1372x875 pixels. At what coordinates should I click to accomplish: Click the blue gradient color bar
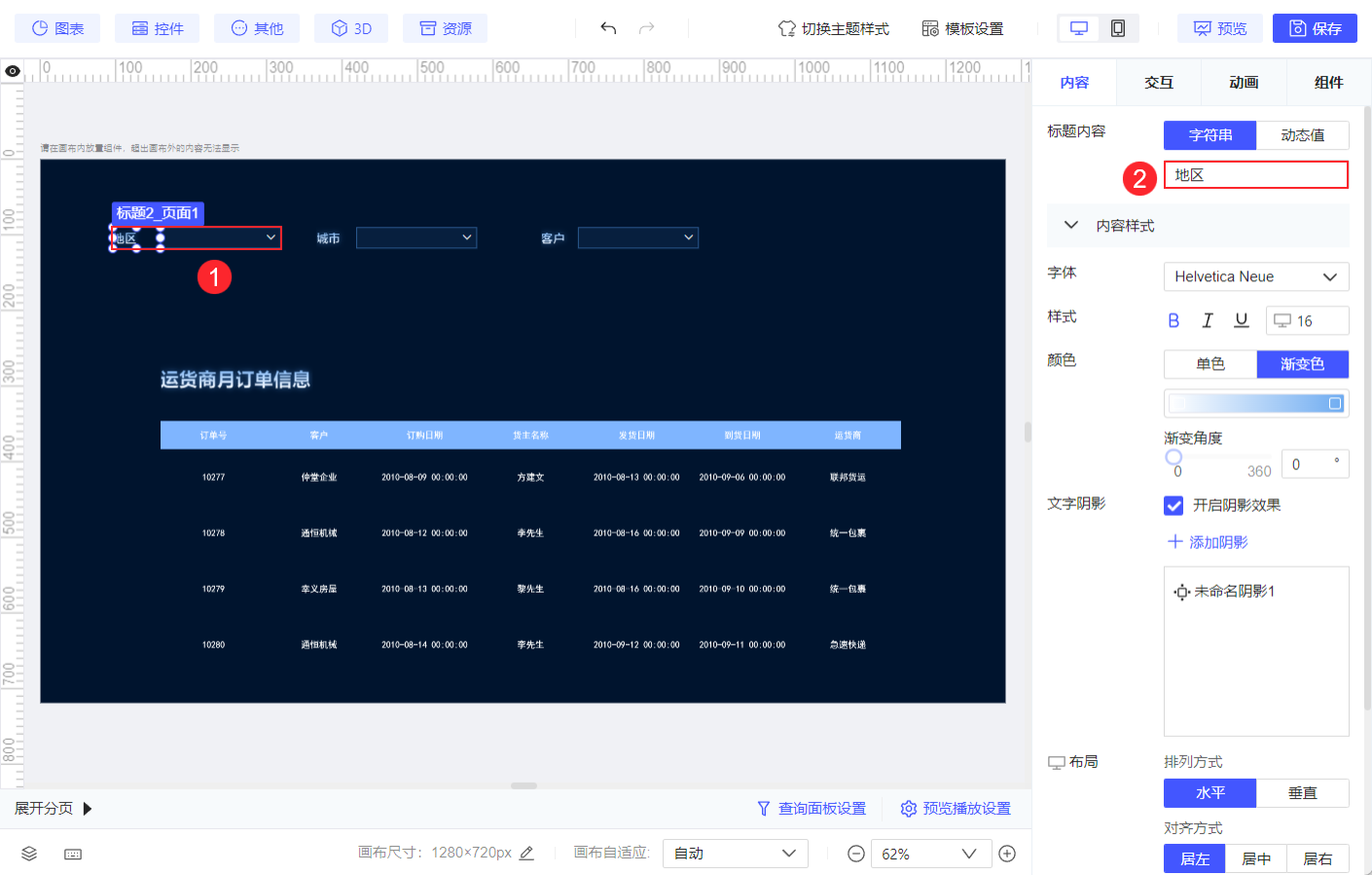click(x=1256, y=403)
